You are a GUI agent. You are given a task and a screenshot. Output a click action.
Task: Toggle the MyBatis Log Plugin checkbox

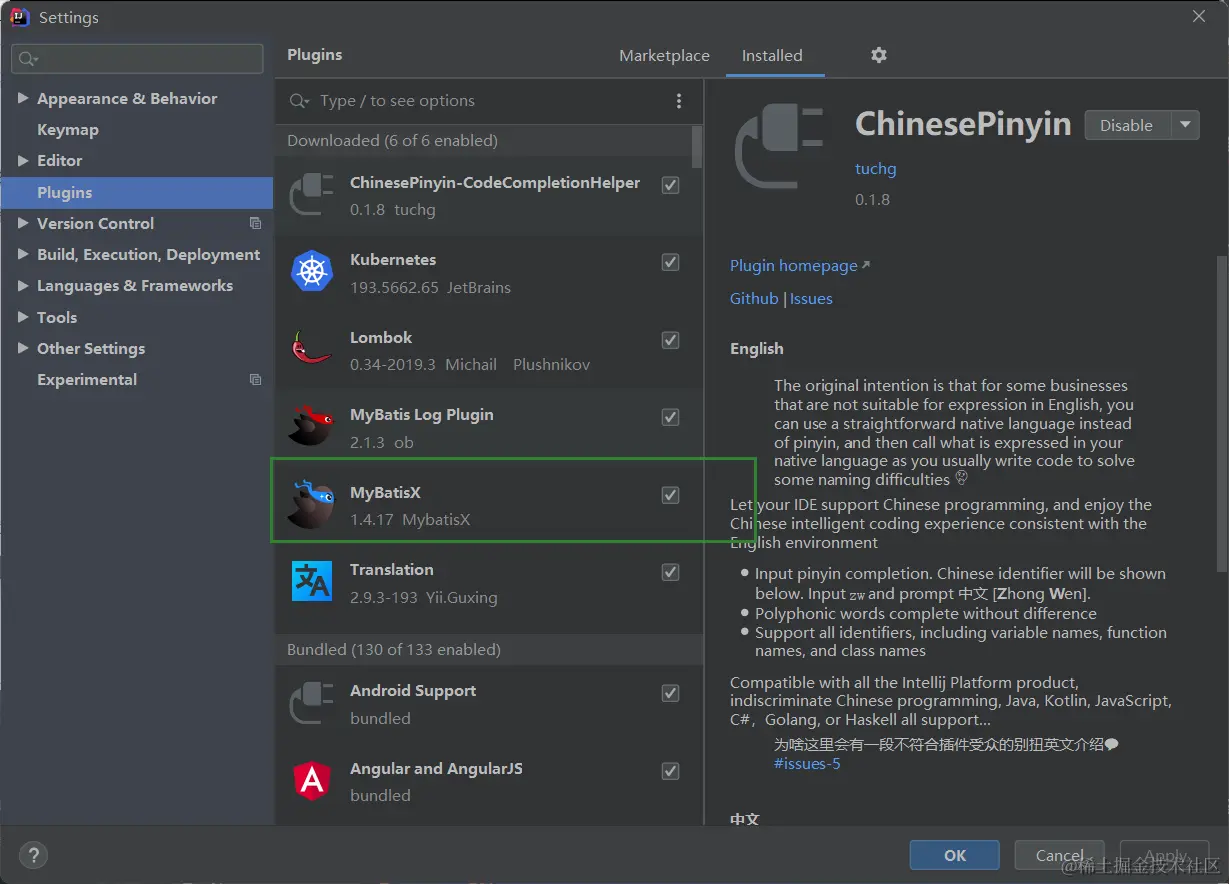671,417
